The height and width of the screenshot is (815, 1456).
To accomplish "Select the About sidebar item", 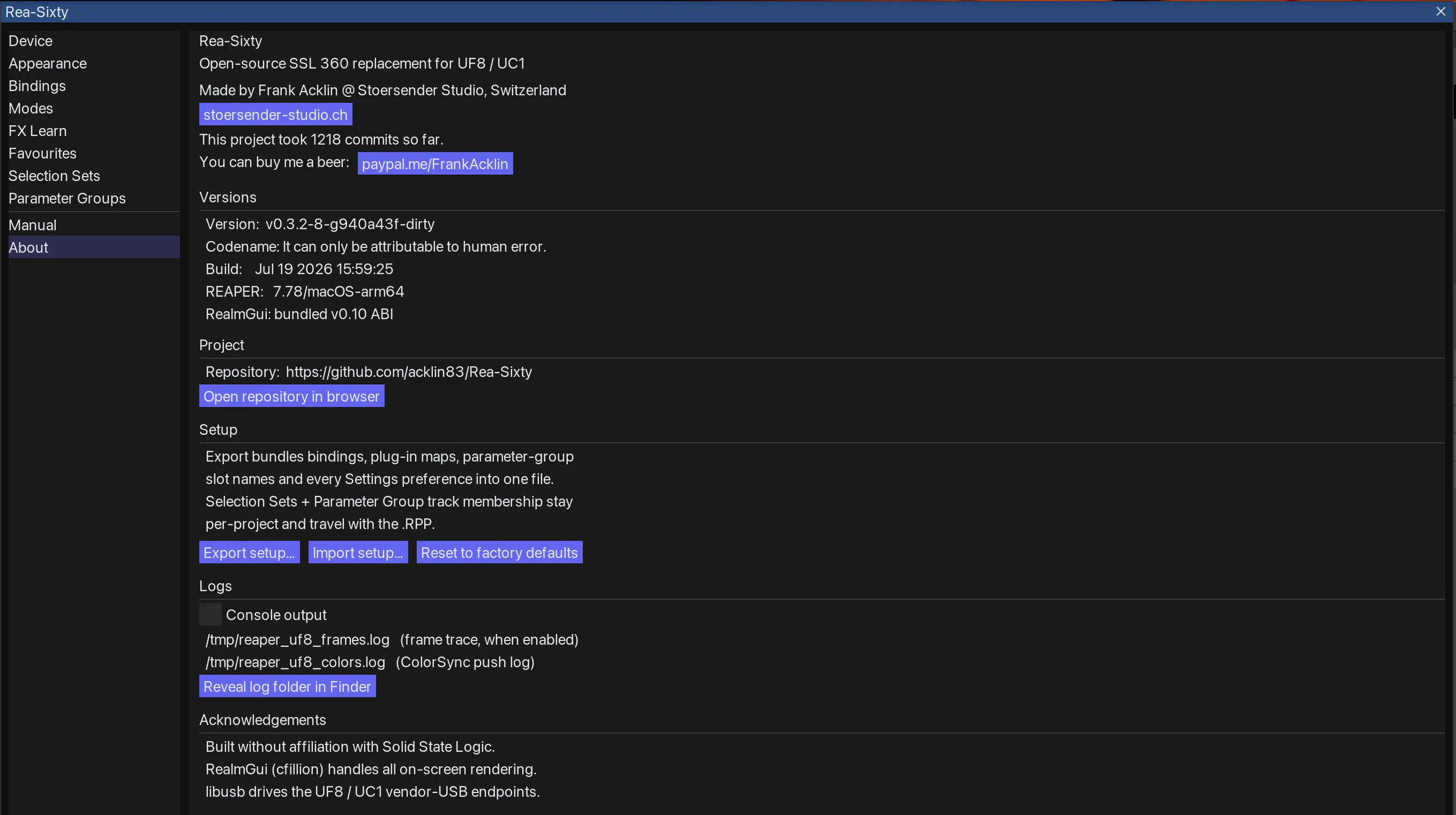I will [94, 247].
